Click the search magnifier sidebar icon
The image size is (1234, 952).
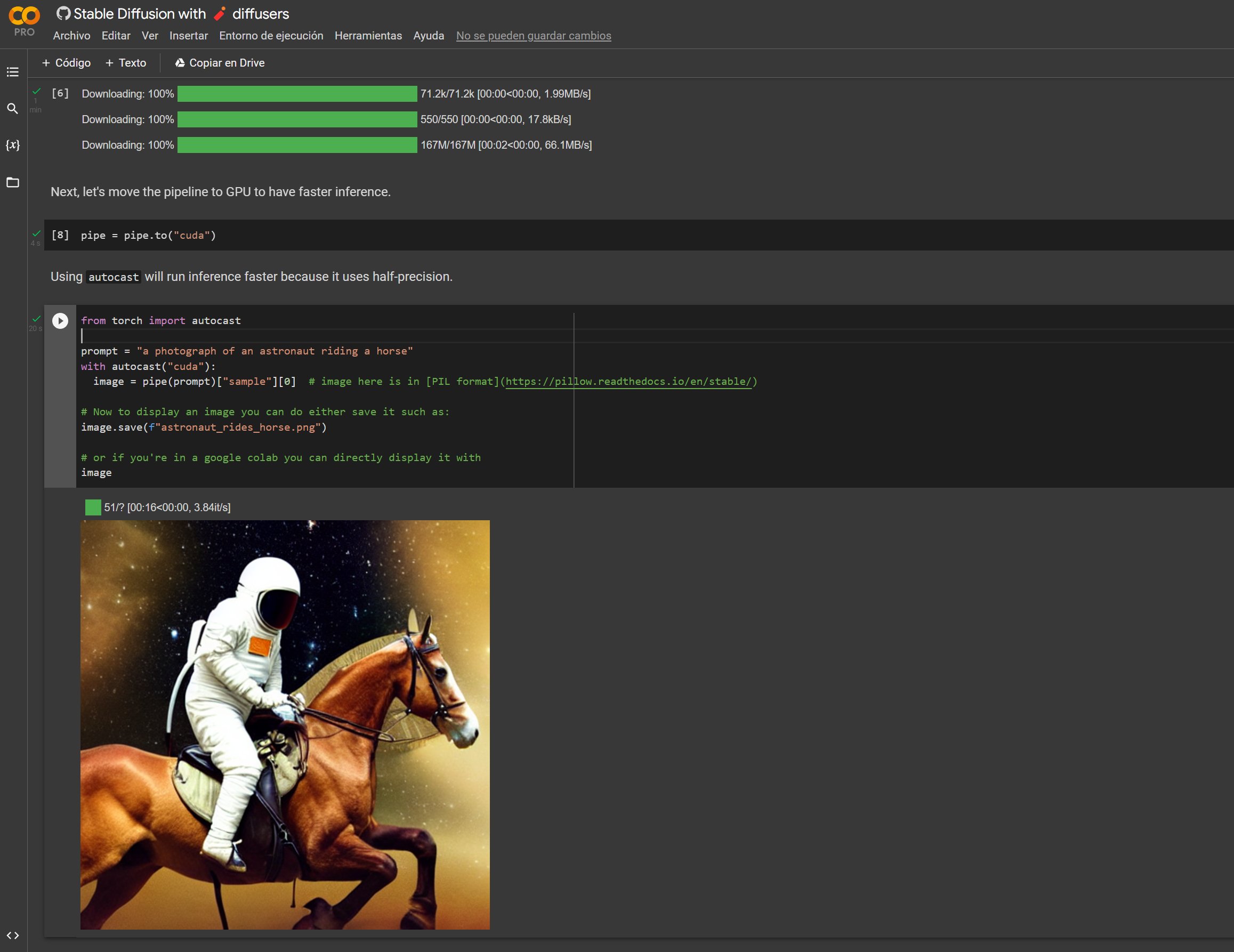pyautogui.click(x=12, y=109)
